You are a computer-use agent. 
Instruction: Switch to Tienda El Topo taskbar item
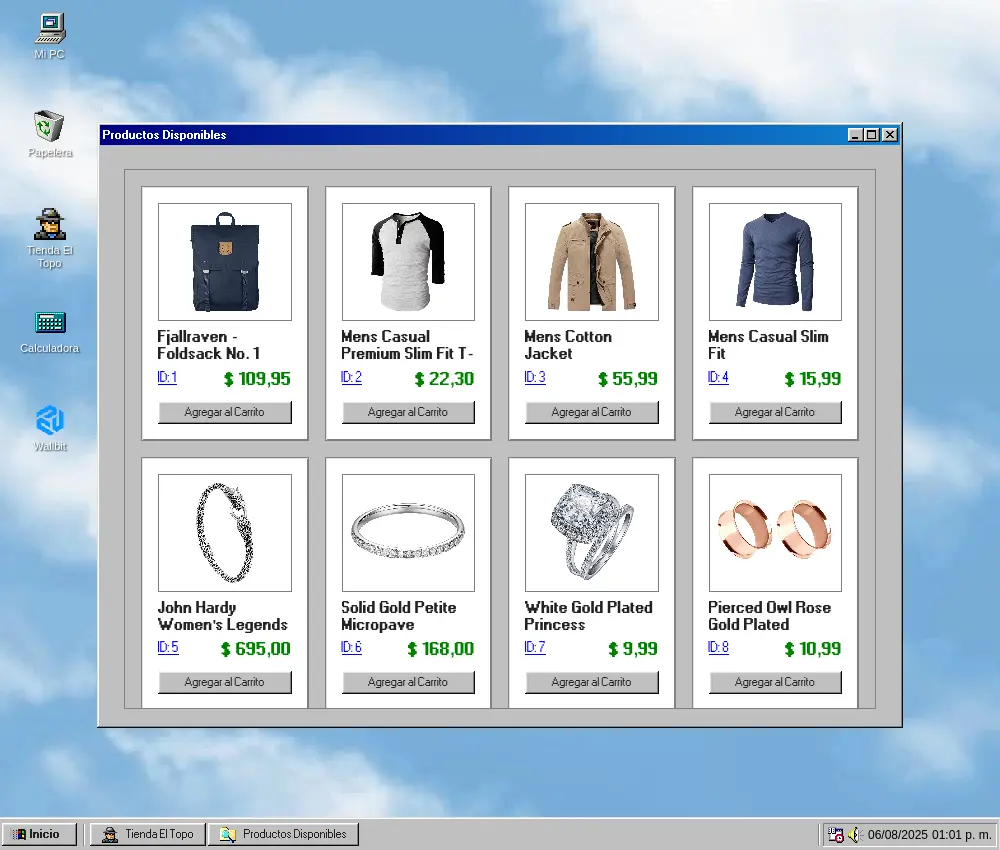[148, 834]
